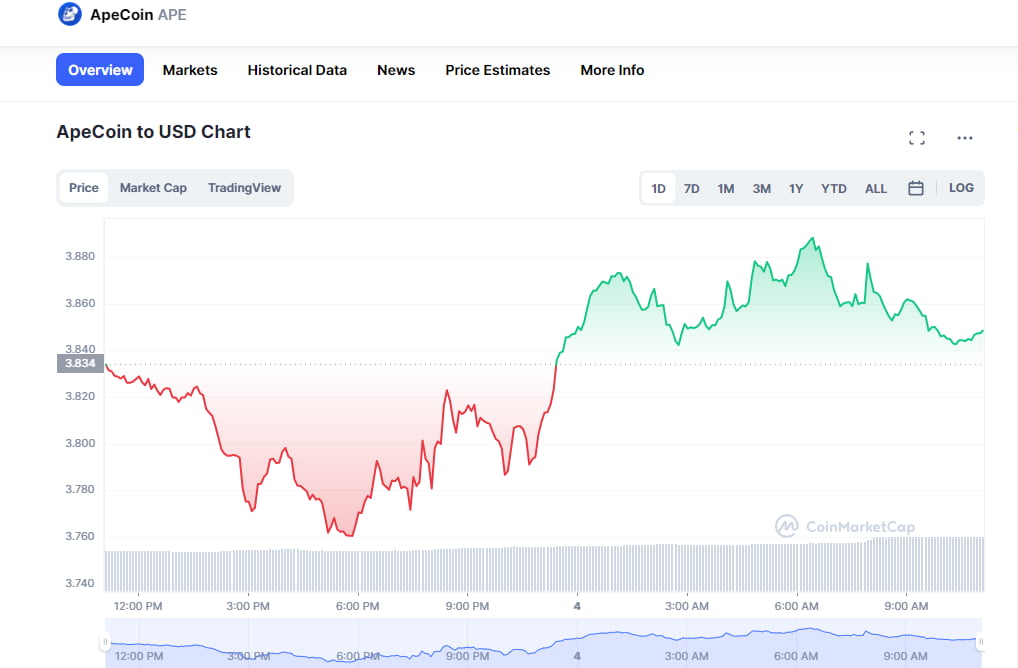Select the 7D time range
This screenshot has width=1018, height=668.
click(691, 189)
